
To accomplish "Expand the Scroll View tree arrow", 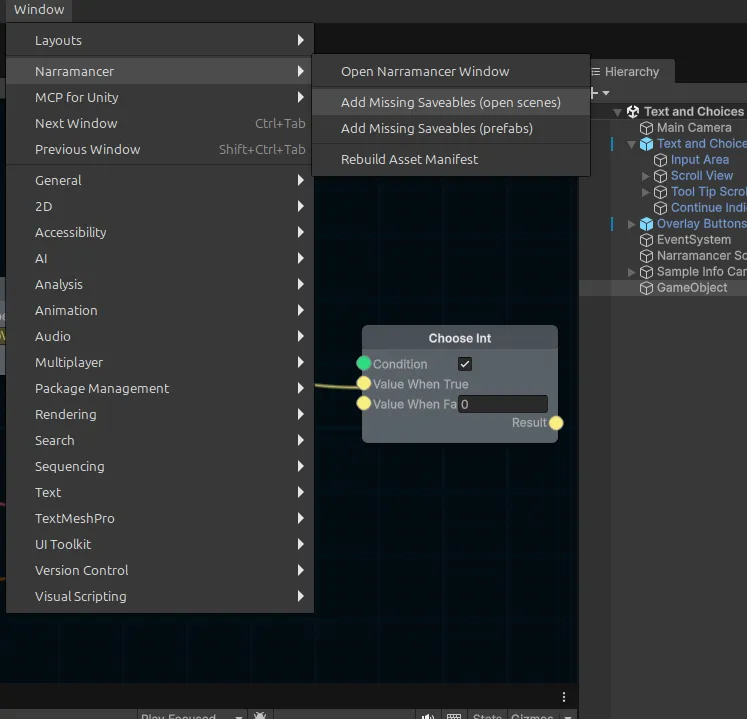I will (646, 176).
